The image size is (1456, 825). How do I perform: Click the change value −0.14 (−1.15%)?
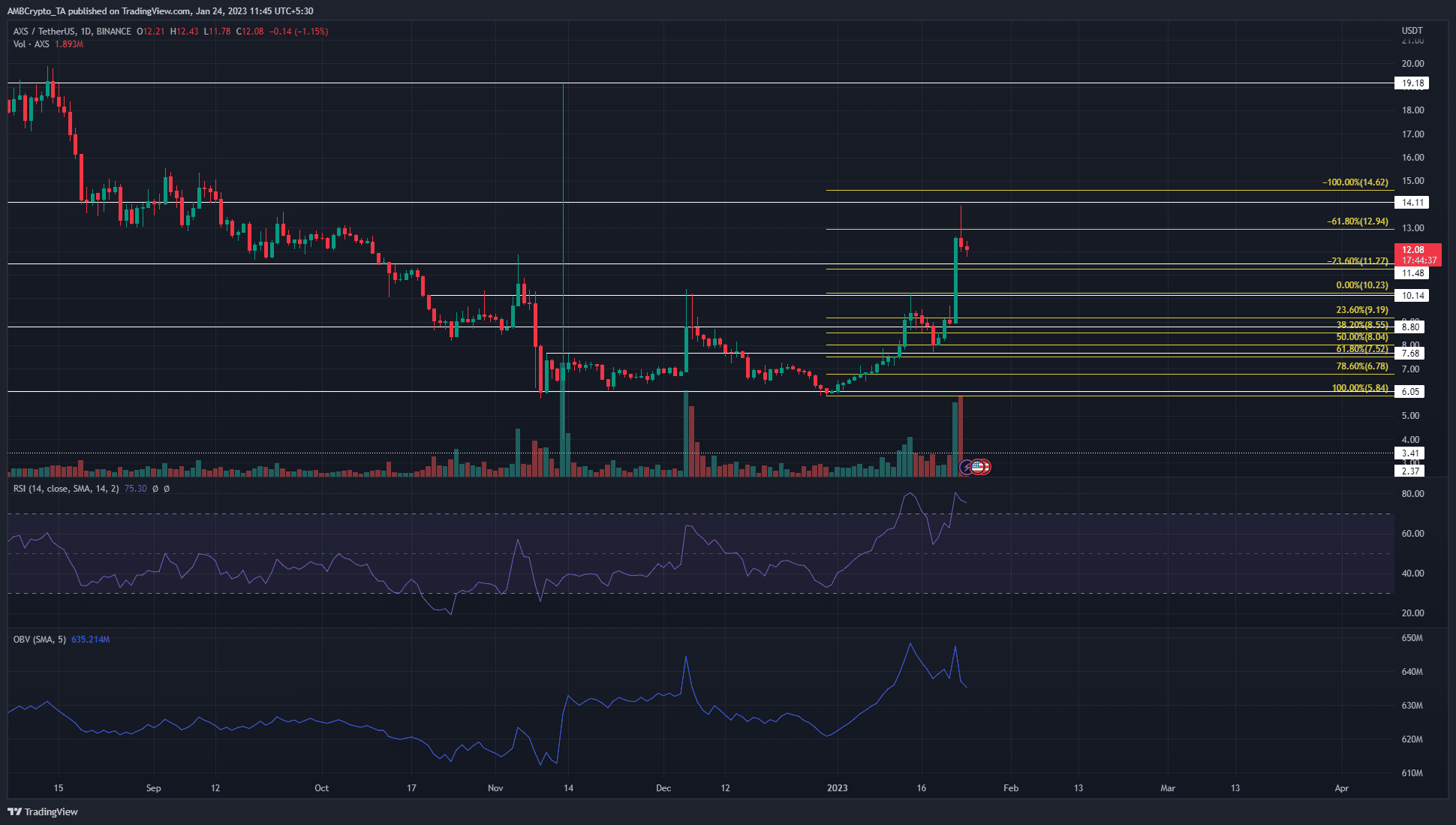click(299, 32)
